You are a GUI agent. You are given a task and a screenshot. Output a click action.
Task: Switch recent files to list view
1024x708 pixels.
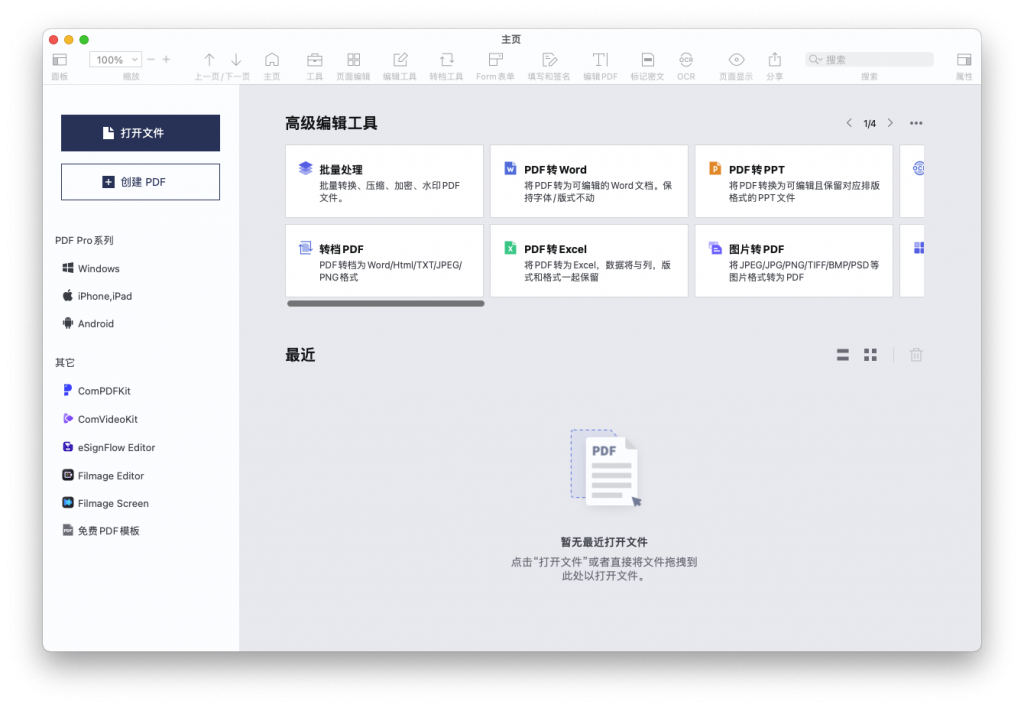pyautogui.click(x=843, y=355)
